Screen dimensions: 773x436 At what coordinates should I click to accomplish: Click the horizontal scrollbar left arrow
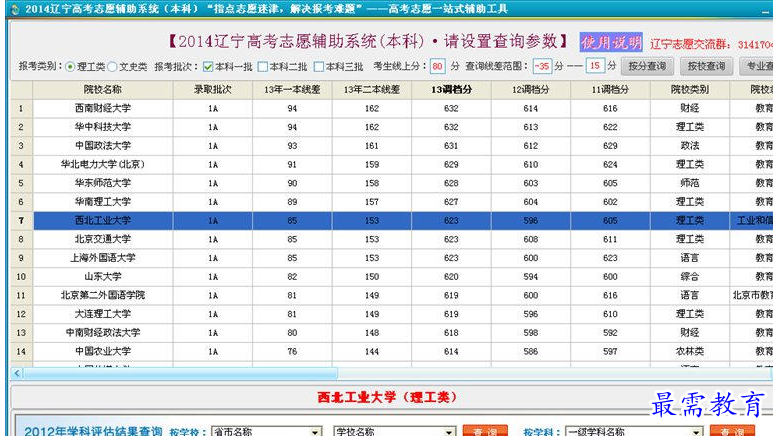17,373
